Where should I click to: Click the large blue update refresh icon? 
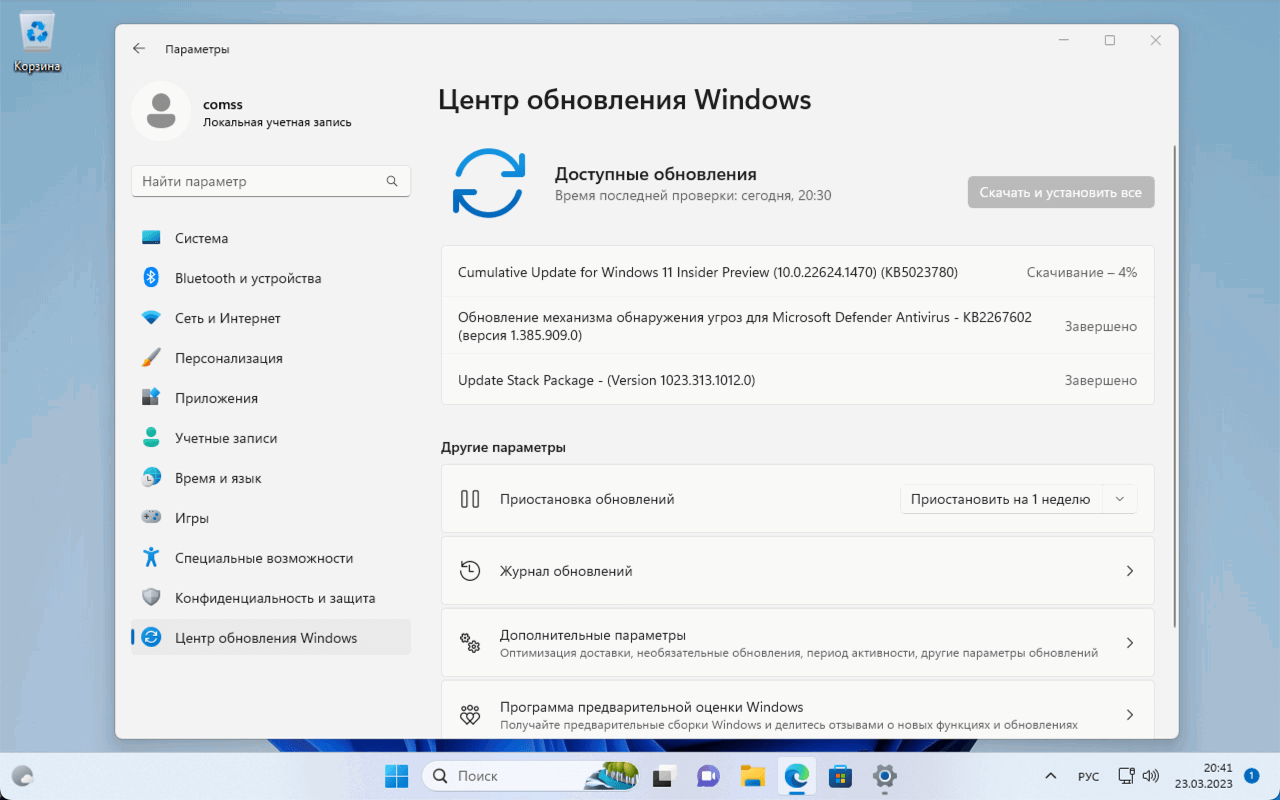pos(488,183)
